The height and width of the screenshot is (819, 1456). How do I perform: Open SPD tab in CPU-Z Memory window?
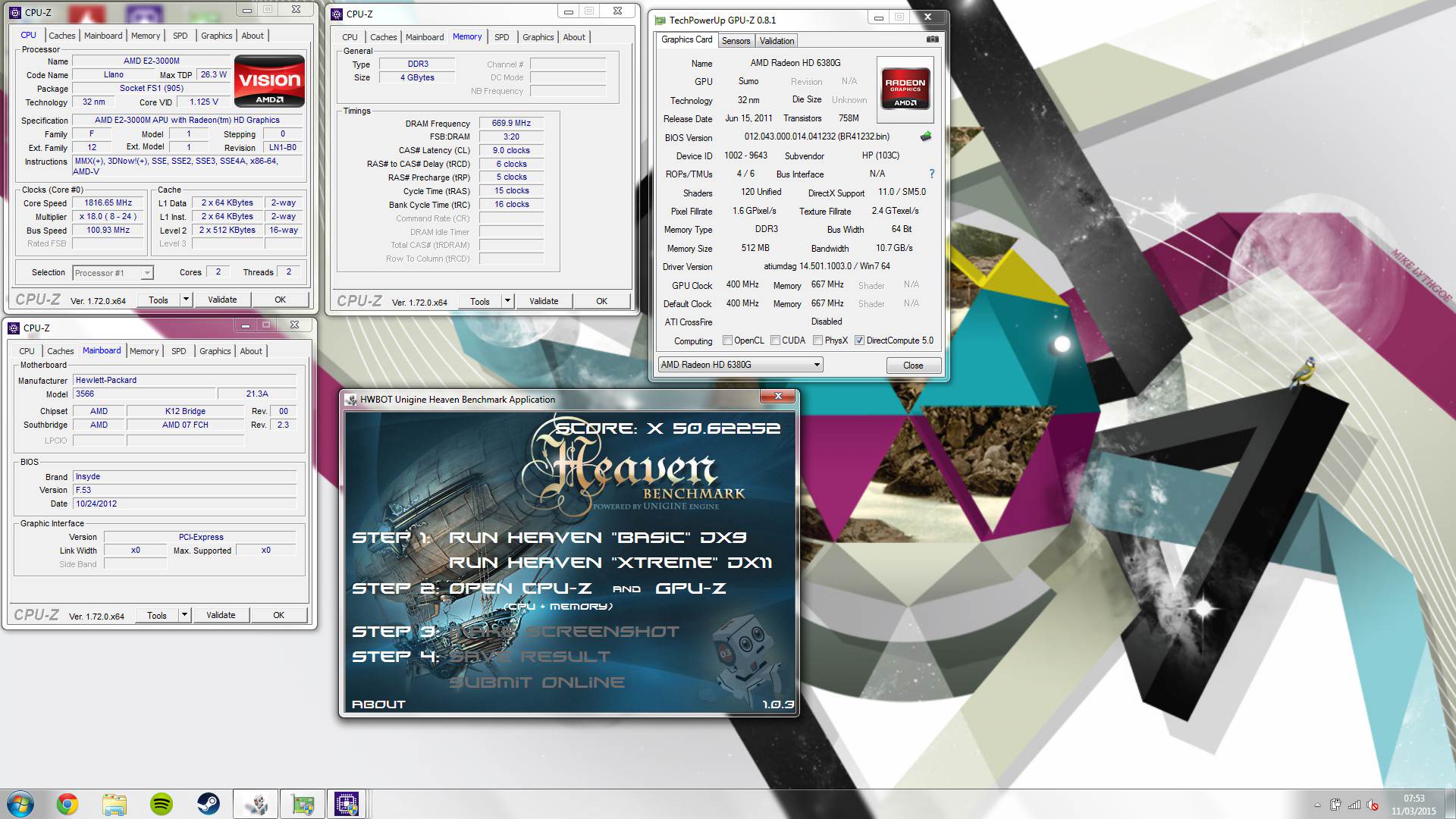[502, 37]
